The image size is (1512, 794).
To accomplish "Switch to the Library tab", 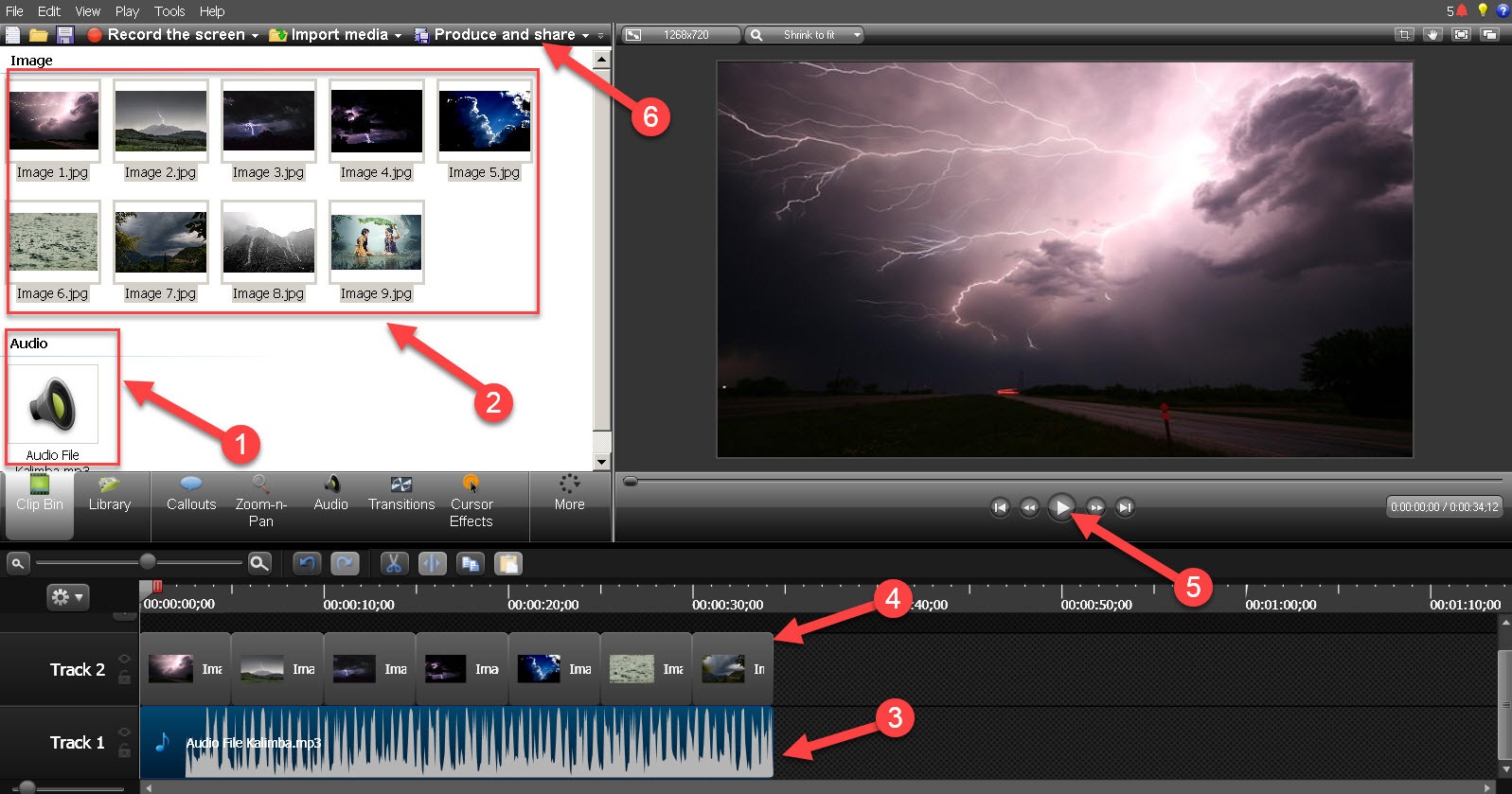I will (x=110, y=494).
